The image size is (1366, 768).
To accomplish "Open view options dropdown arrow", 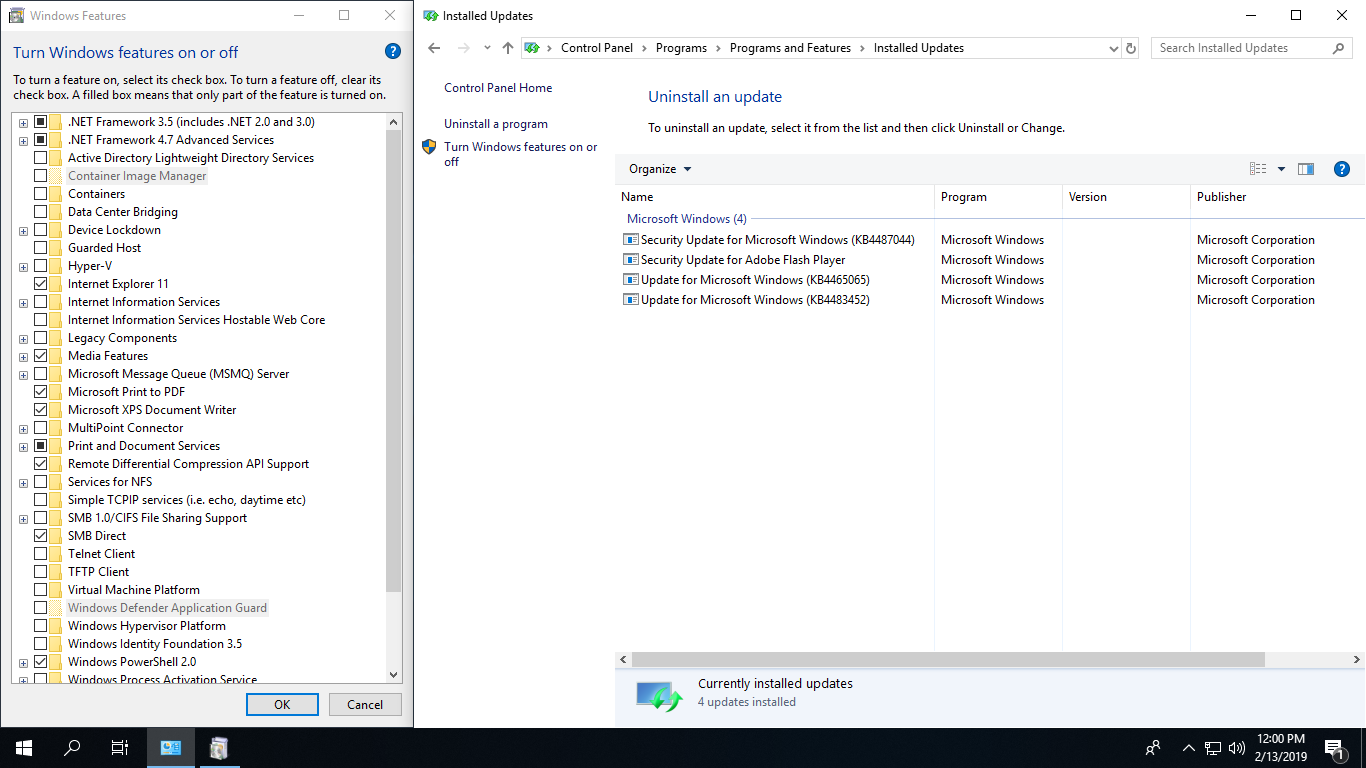I will [1281, 169].
